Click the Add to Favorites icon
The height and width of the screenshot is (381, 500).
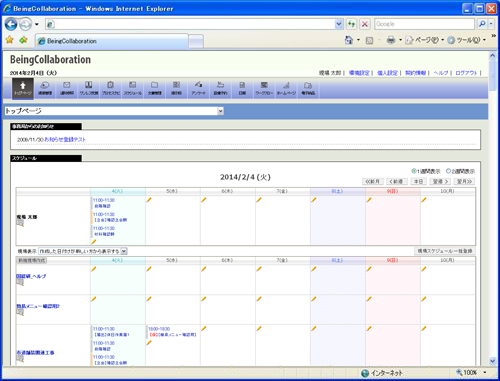[x=23, y=40]
